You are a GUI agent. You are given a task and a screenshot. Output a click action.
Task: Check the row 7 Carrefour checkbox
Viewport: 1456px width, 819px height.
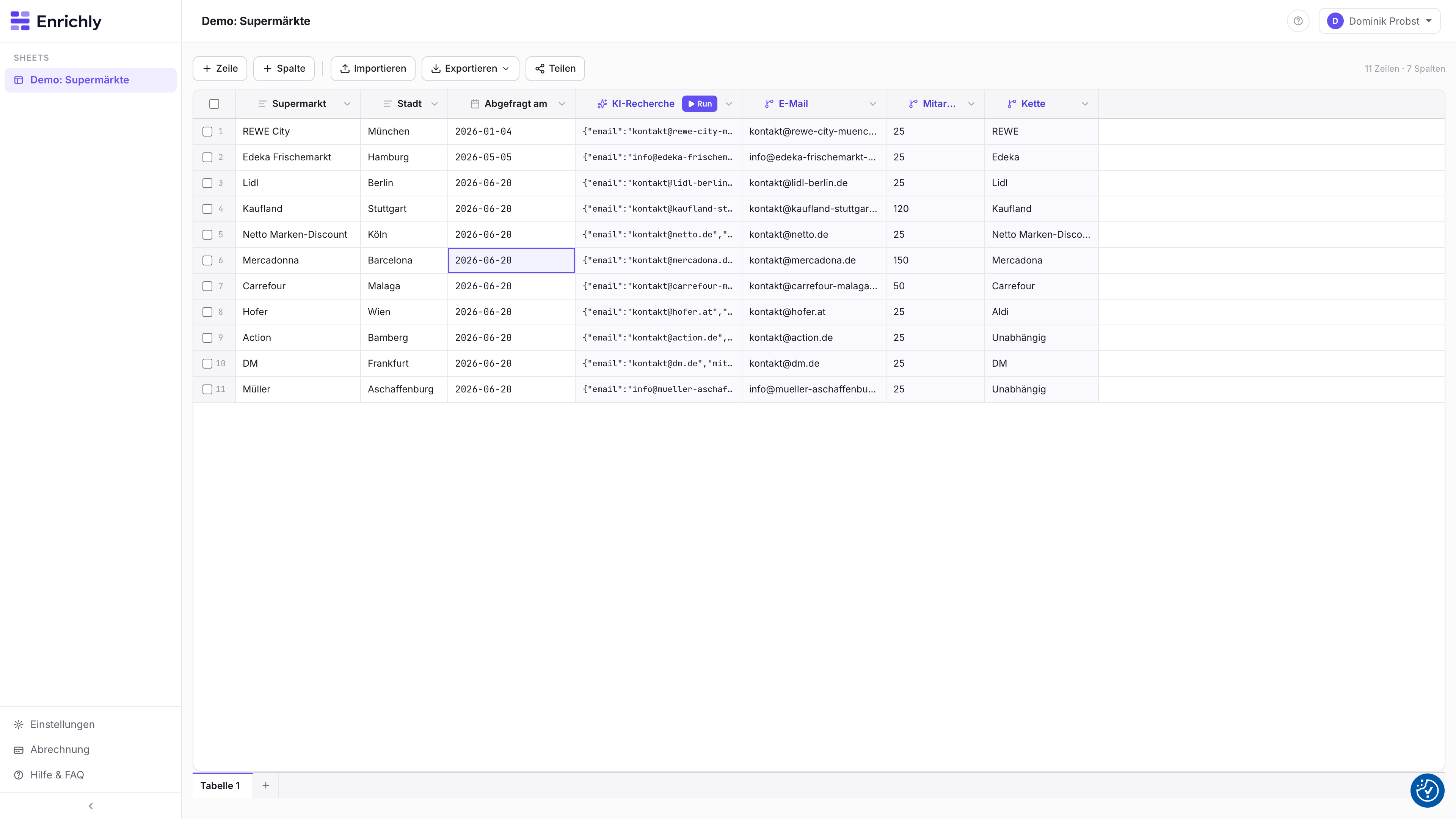(x=207, y=287)
